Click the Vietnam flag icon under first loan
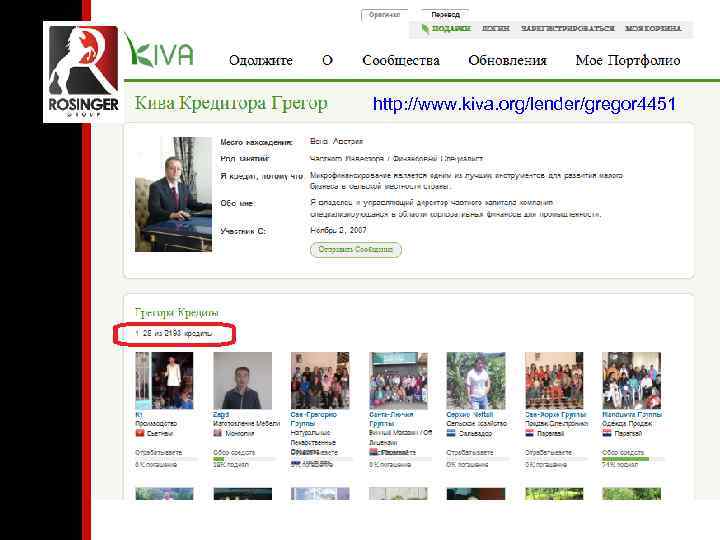Image resolution: width=720 pixels, height=540 pixels. [x=140, y=433]
